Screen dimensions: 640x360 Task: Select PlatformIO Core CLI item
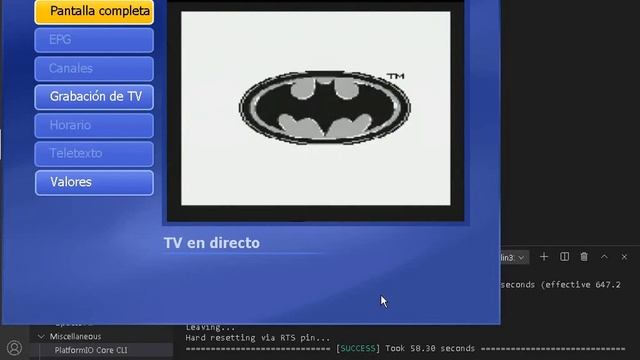click(91, 350)
